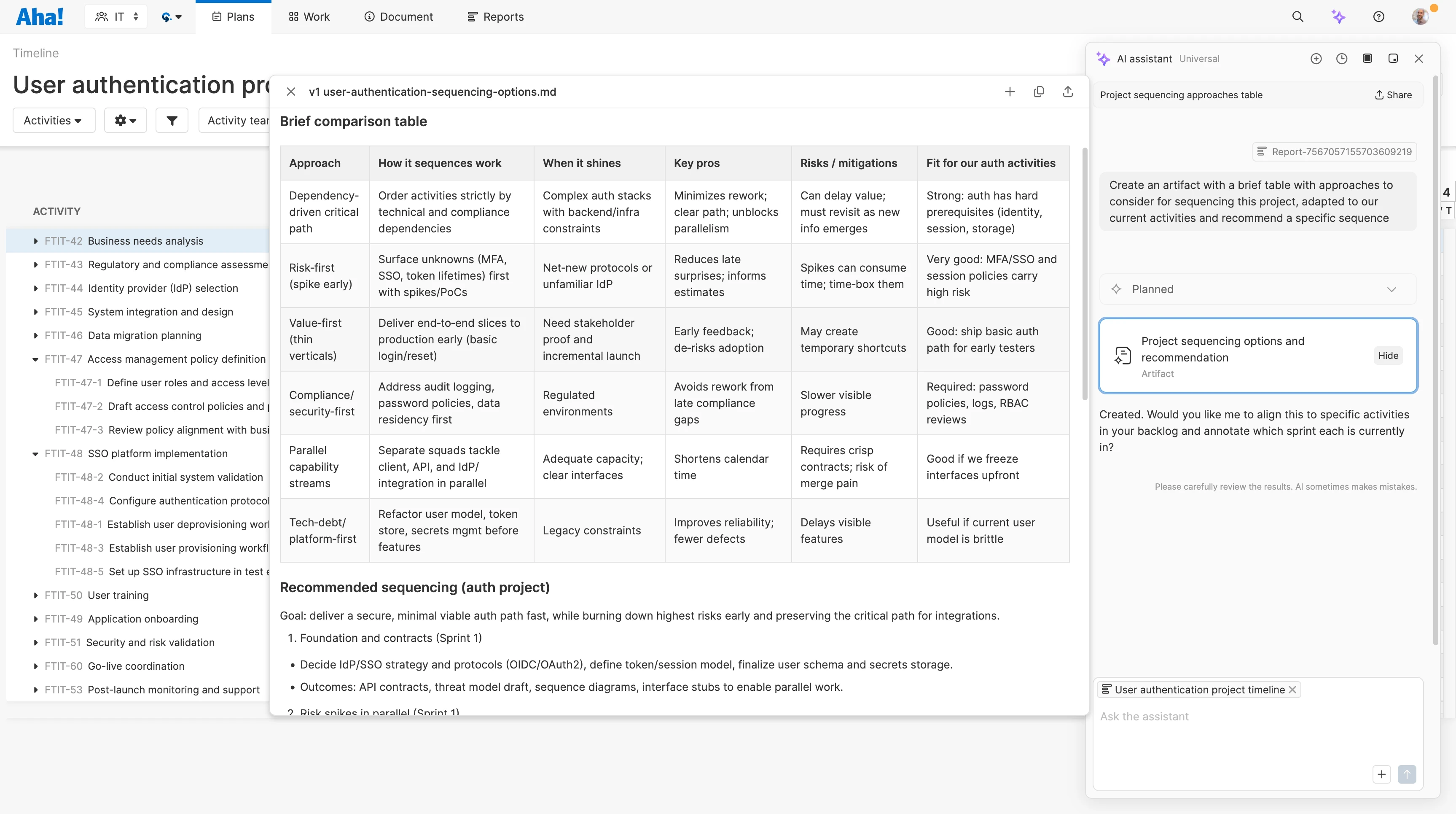Viewport: 1456px width, 814px height.
Task: Open help via the question mark icon
Action: click(1378, 16)
